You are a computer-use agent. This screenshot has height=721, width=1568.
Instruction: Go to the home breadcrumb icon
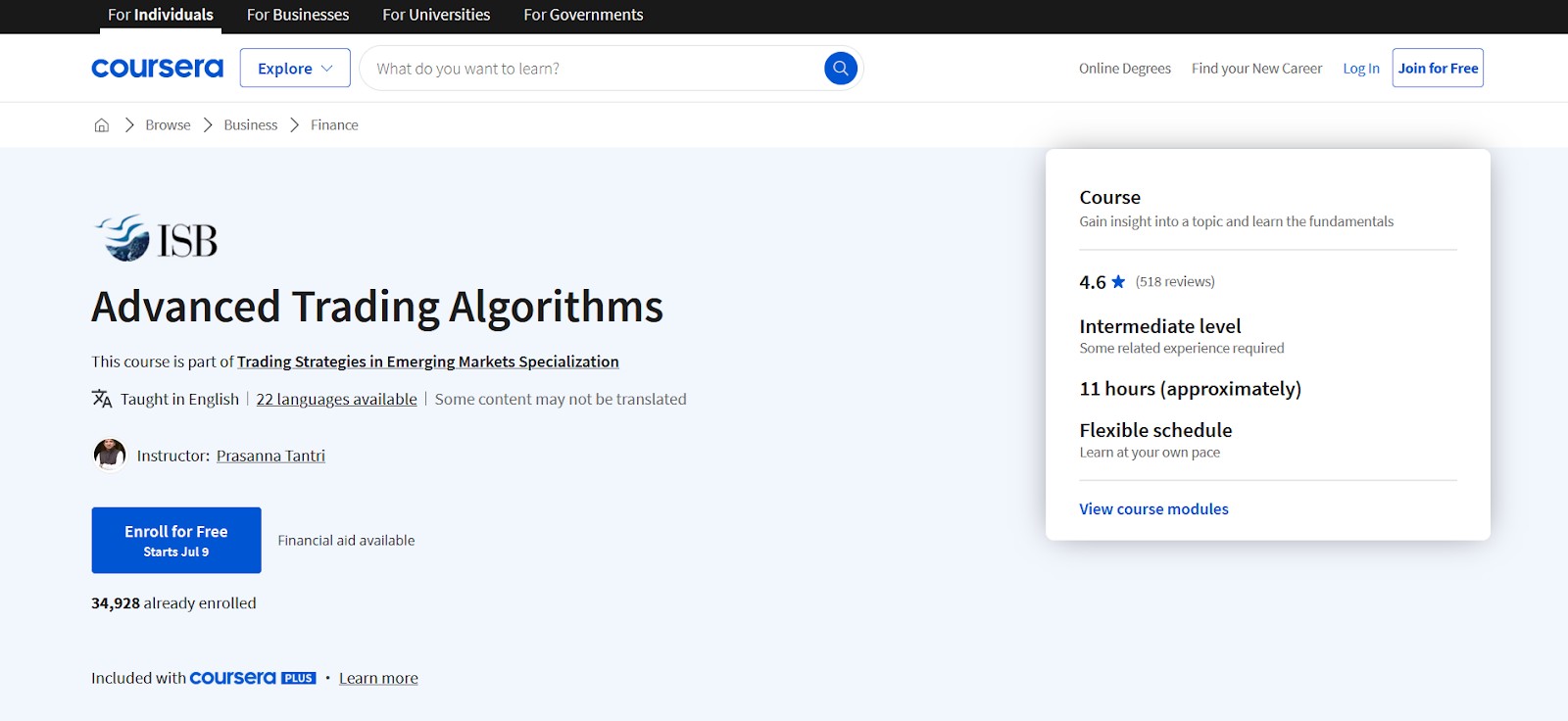point(102,125)
